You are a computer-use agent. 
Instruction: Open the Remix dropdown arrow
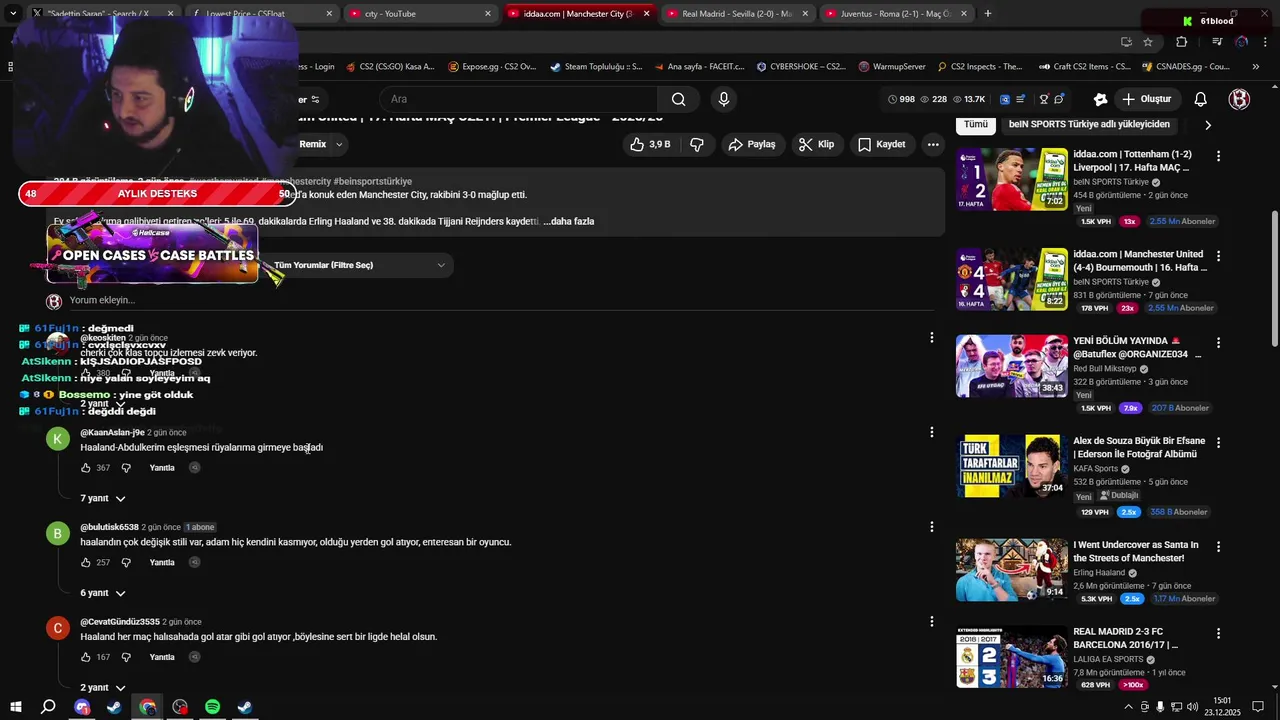[339, 144]
